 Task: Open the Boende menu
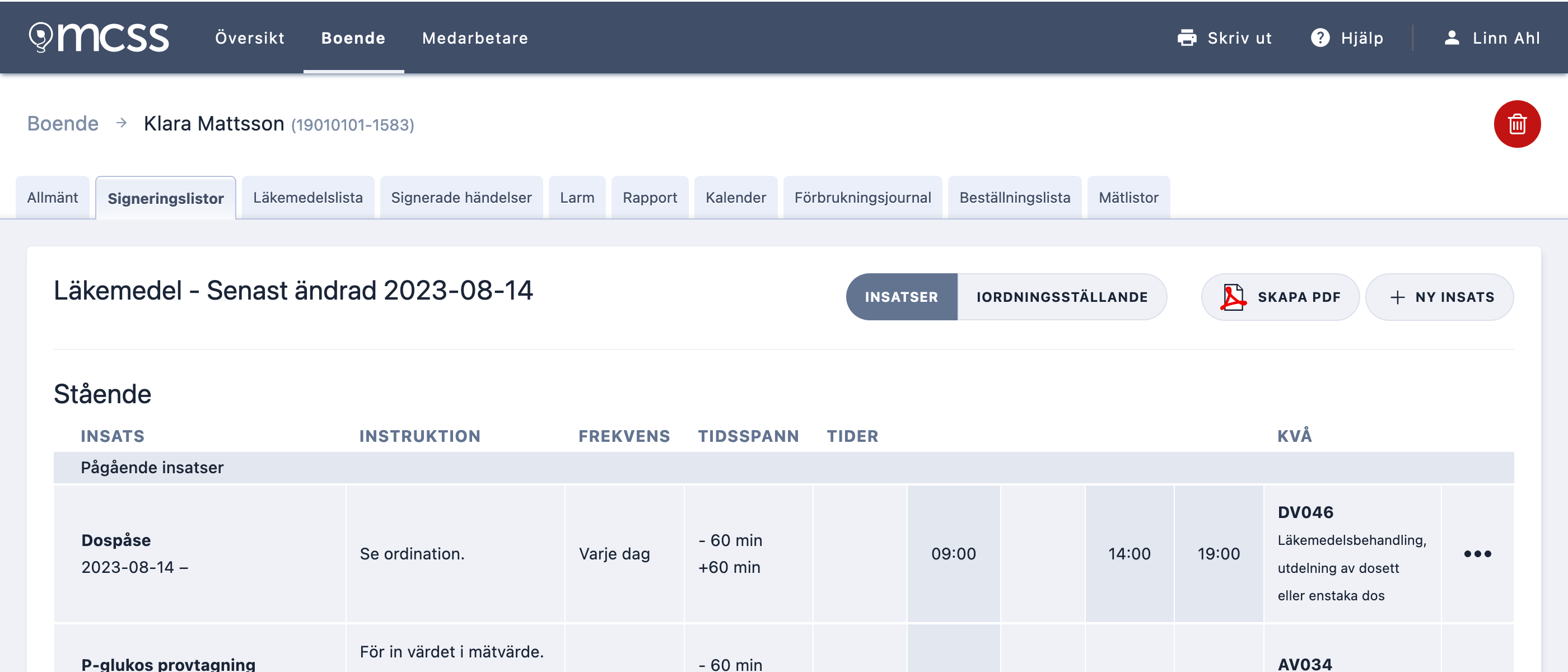[353, 38]
